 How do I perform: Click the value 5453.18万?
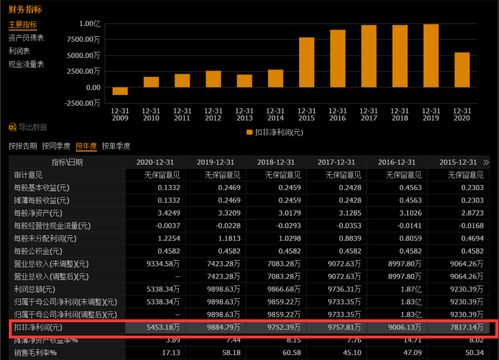pos(163,327)
